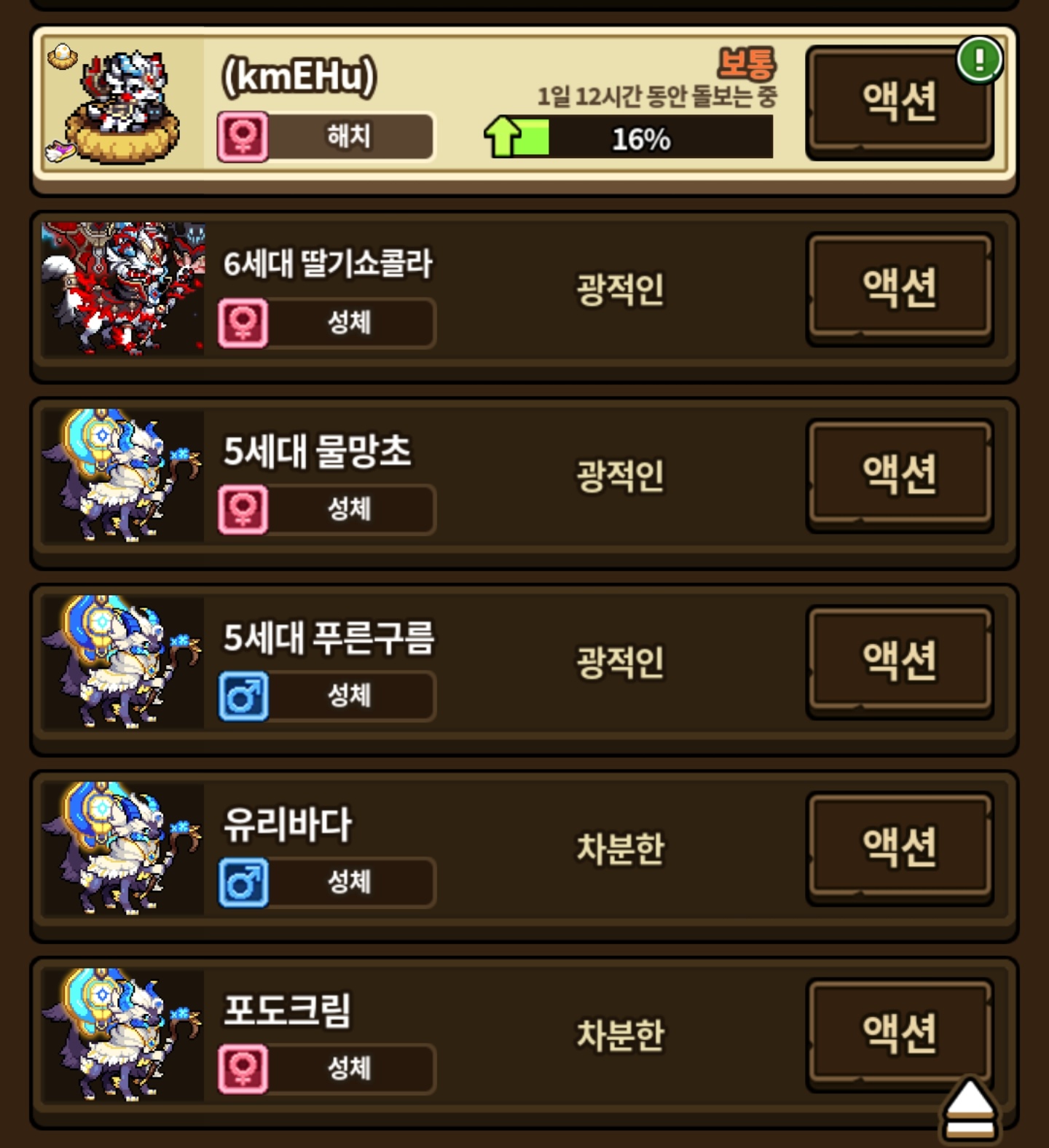This screenshot has height=1148, width=1049.
Task: Tap the female icon for 6세대 딸기쇼콜라
Action: click(x=243, y=323)
